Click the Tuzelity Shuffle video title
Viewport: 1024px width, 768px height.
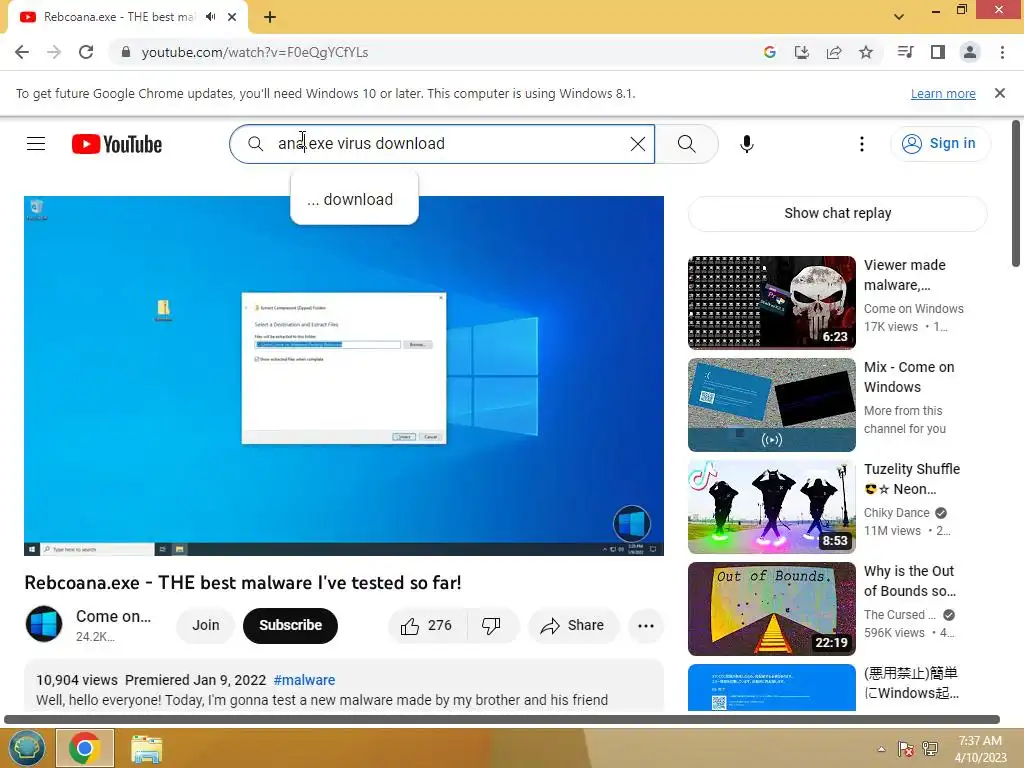point(912,479)
